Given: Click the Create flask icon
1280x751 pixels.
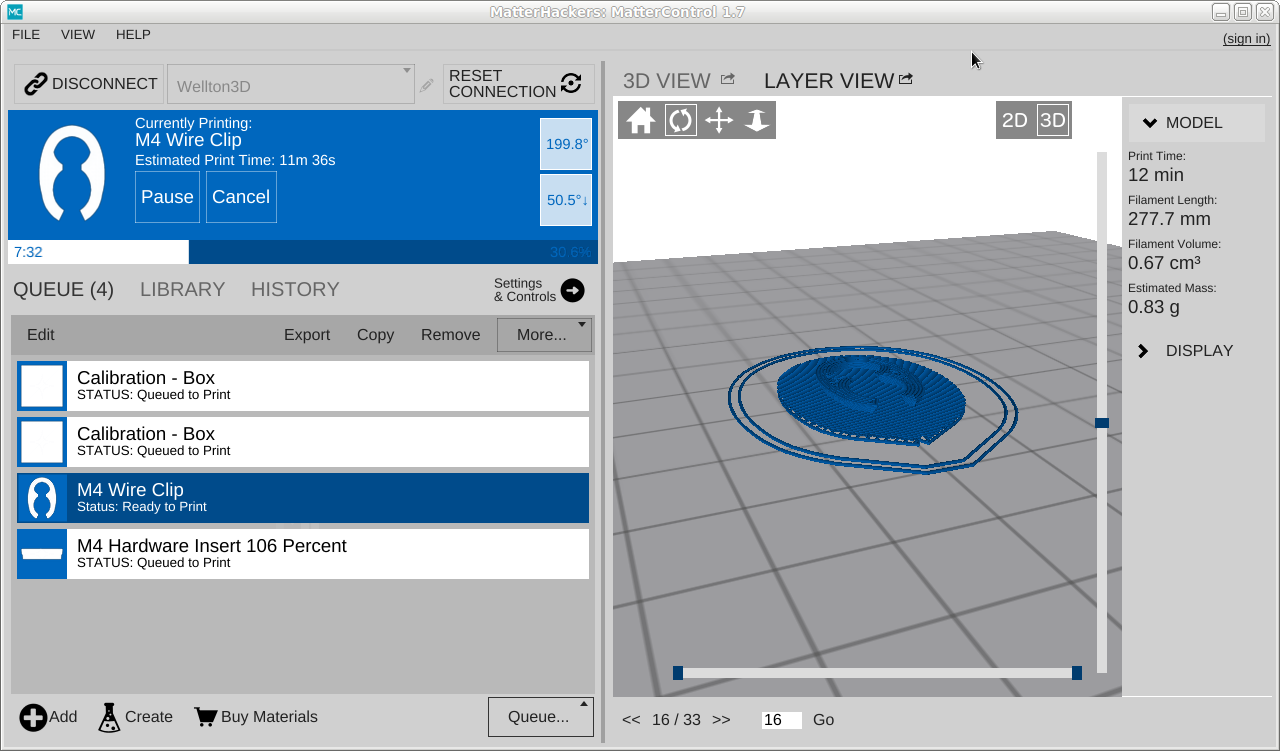Looking at the screenshot, I should click(x=109, y=717).
